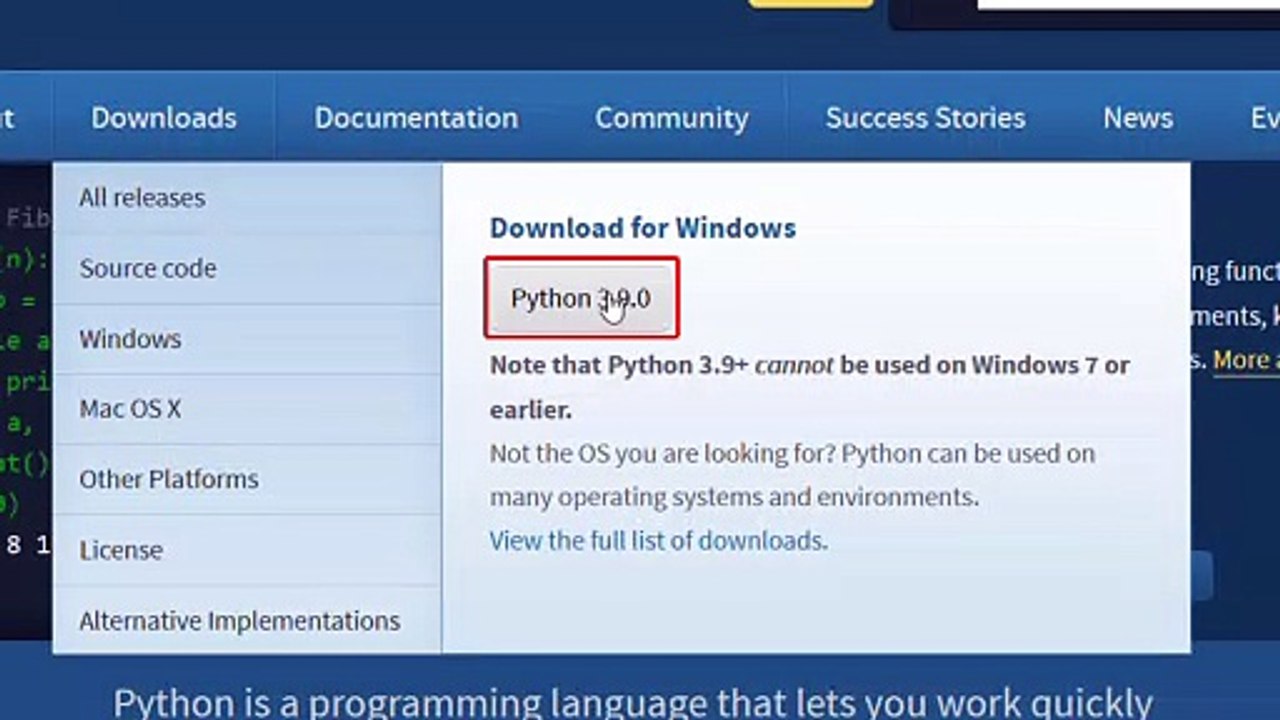The height and width of the screenshot is (720, 1280).
Task: Click the 'Python is a programming language' tagline
Action: pyautogui.click(x=633, y=702)
